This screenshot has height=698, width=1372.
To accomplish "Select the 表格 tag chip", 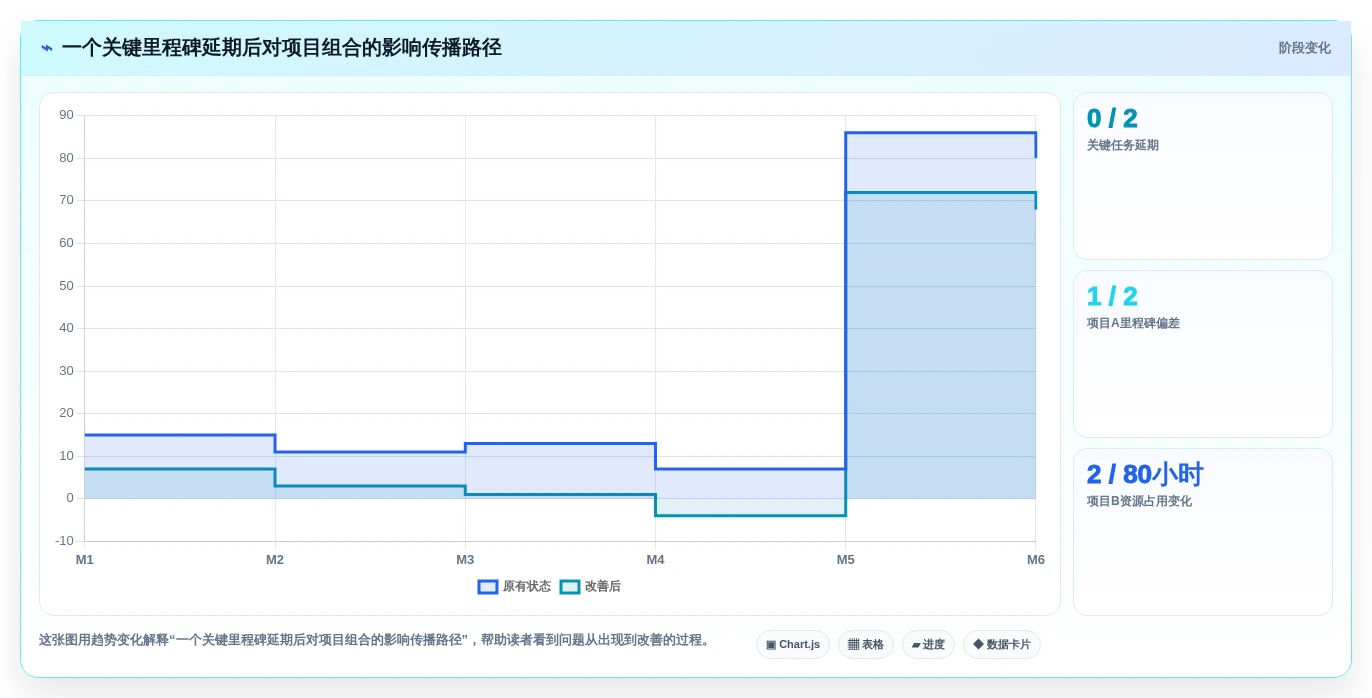I will click(x=866, y=644).
